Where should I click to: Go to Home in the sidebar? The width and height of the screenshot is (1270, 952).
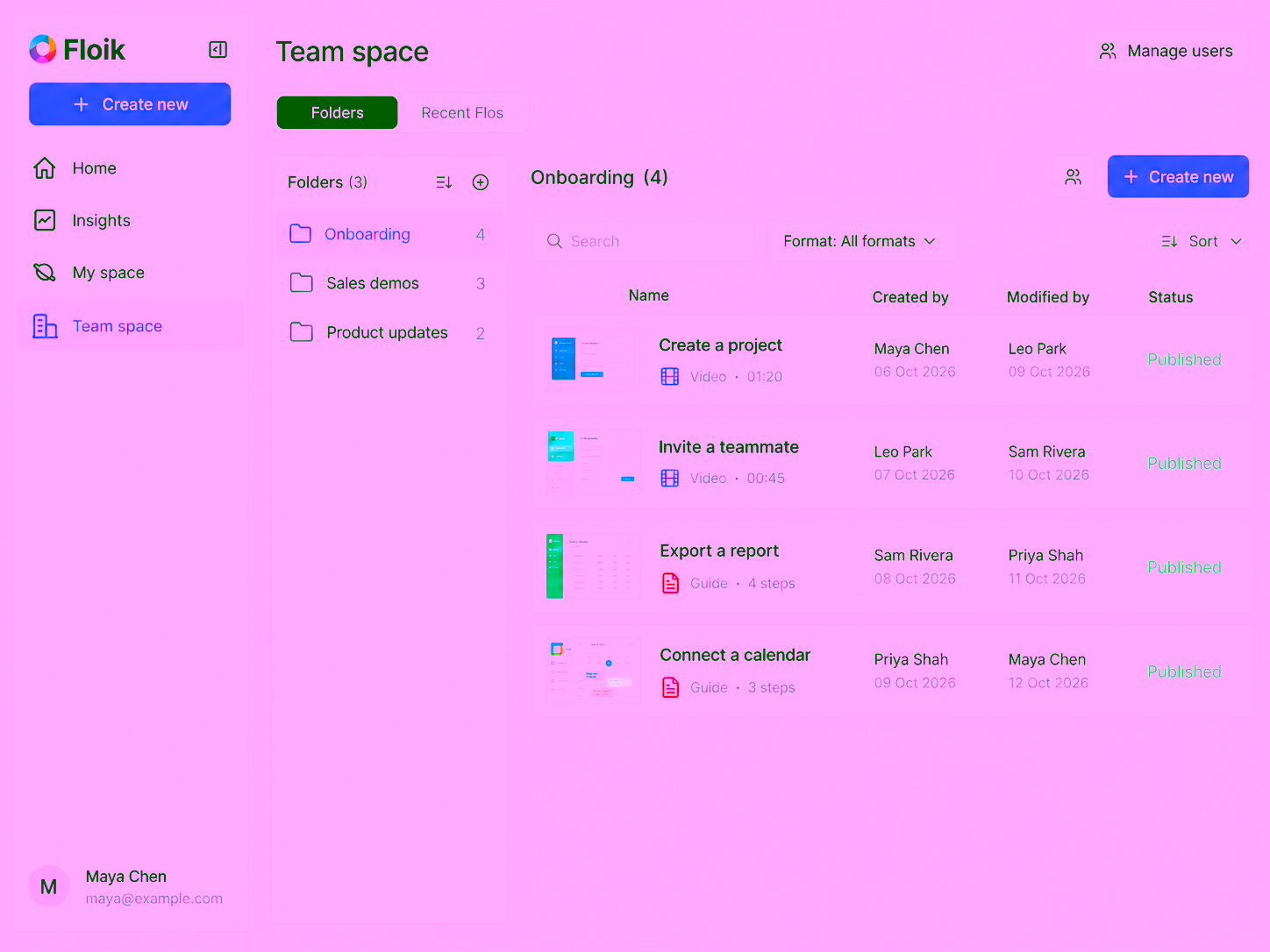pos(130,168)
